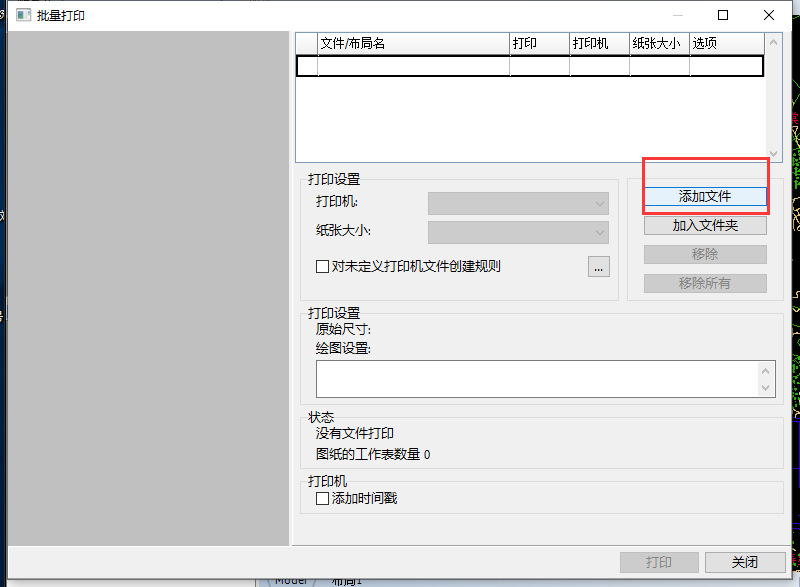800x587 pixels.
Task: Click the 移除 button
Action: coord(705,254)
